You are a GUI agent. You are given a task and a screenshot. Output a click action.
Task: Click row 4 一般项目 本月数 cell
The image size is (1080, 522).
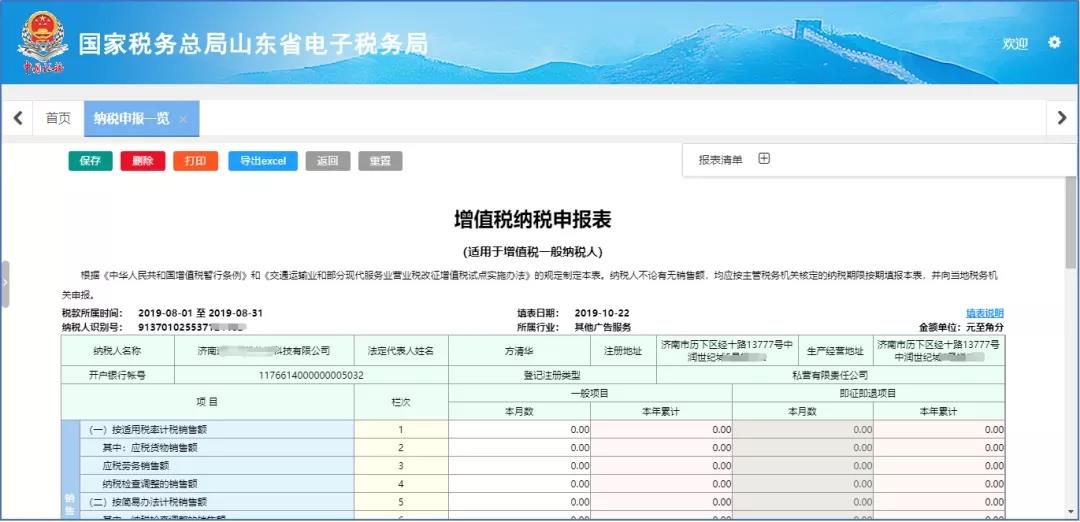coord(519,483)
